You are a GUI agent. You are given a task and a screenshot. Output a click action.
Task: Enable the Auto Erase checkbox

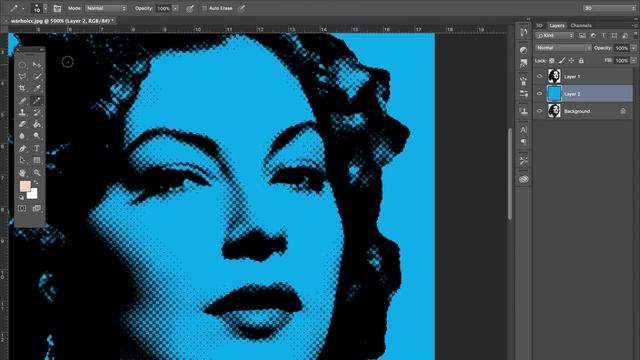click(204, 8)
